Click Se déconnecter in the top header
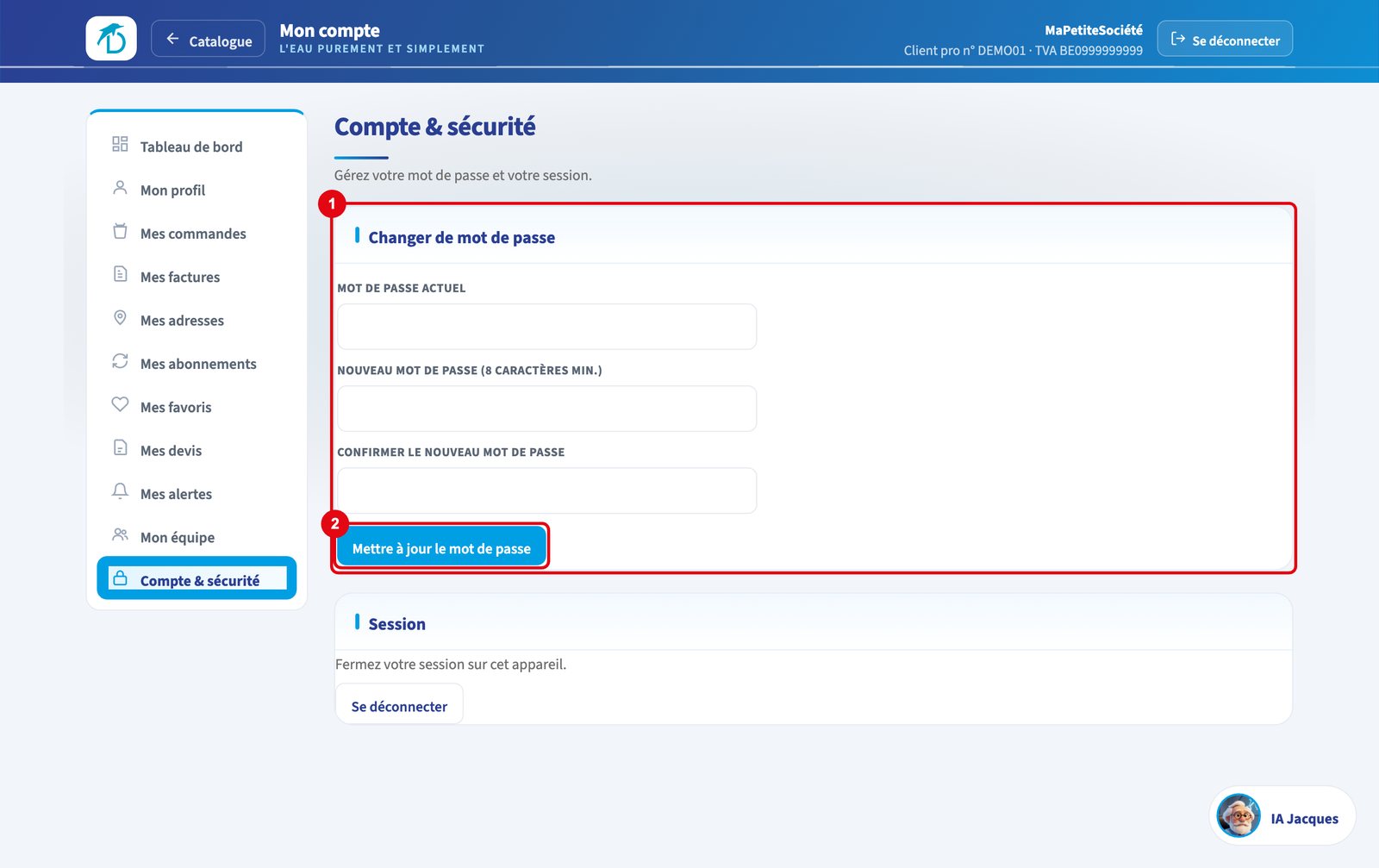Screen dimensions: 1379x868 coord(1225,39)
